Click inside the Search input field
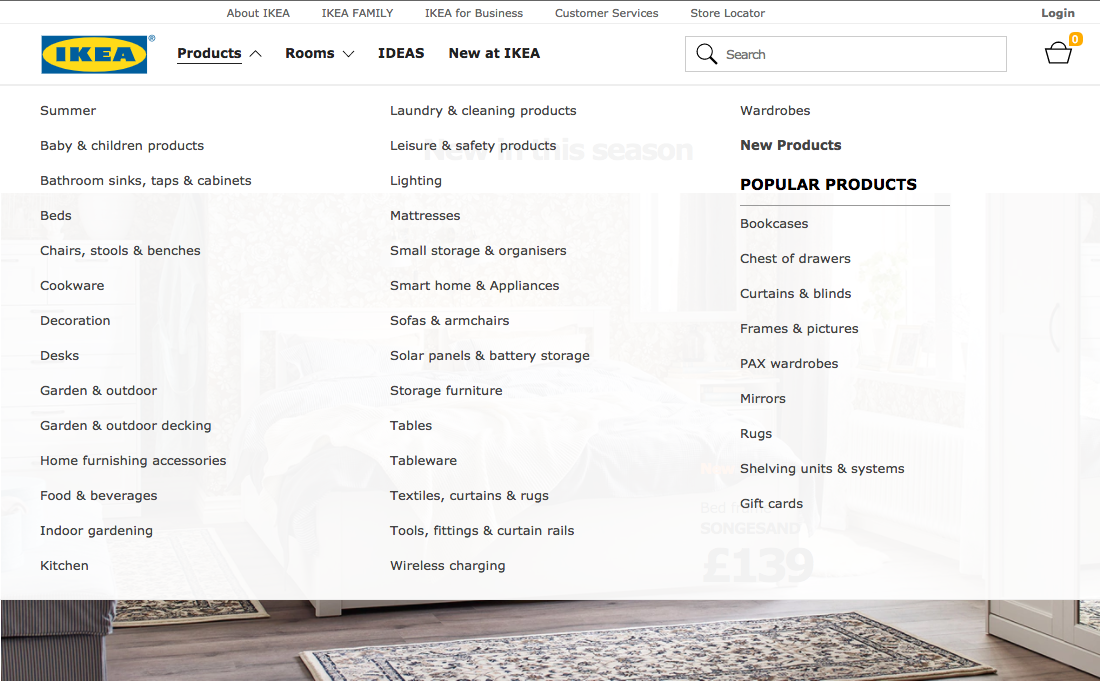The width and height of the screenshot is (1100, 691). click(850, 53)
